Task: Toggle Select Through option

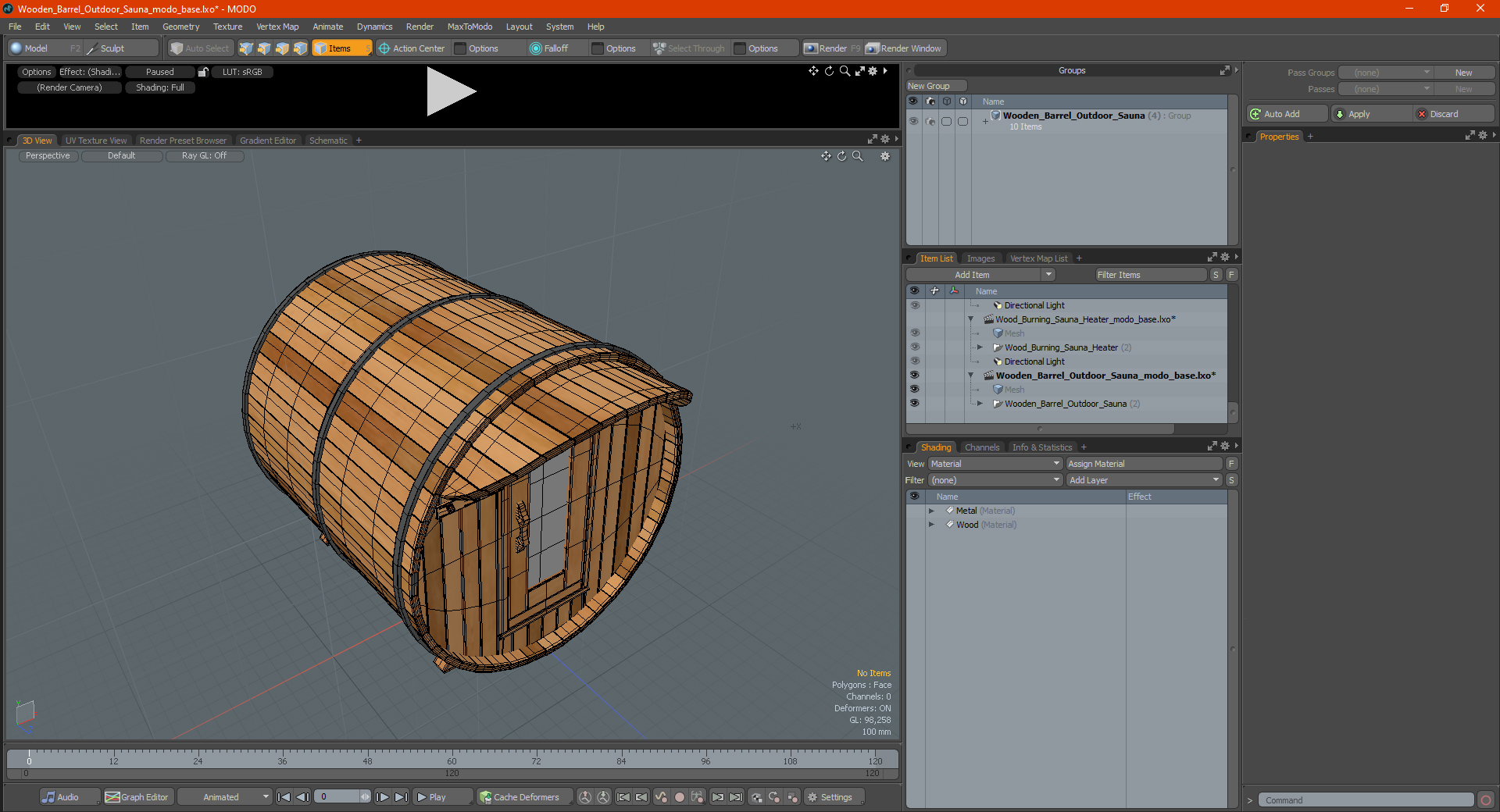Action: [689, 48]
